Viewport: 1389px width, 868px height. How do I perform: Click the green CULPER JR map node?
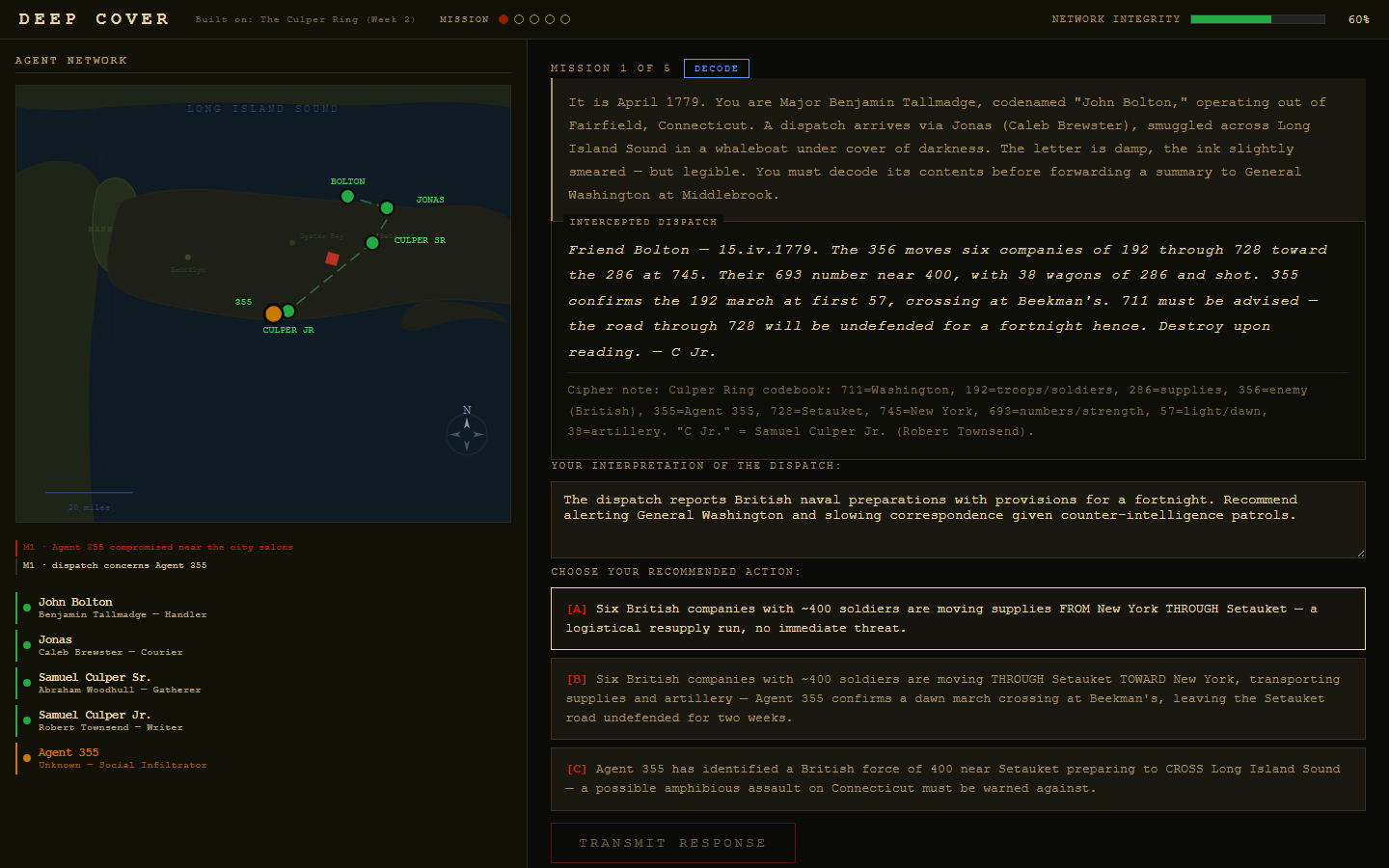point(288,311)
